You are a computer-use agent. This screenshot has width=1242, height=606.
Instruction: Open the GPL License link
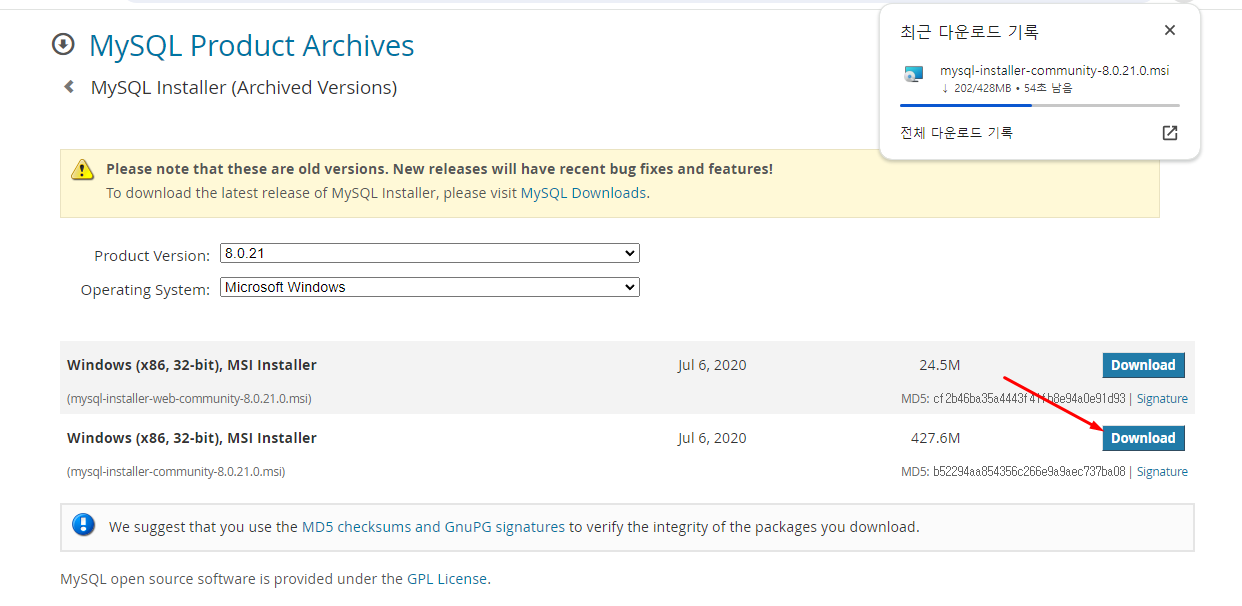pos(446,579)
